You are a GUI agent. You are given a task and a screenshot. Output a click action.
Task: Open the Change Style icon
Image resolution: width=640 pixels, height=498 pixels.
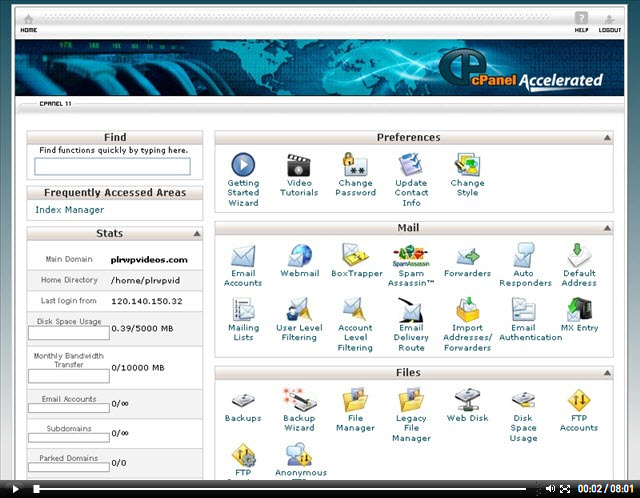click(x=467, y=165)
